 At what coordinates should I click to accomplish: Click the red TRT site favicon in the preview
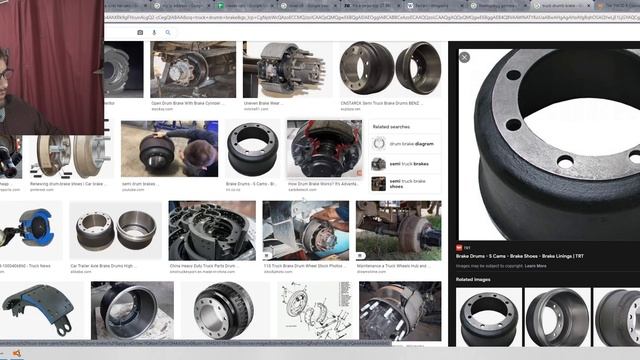click(x=459, y=248)
